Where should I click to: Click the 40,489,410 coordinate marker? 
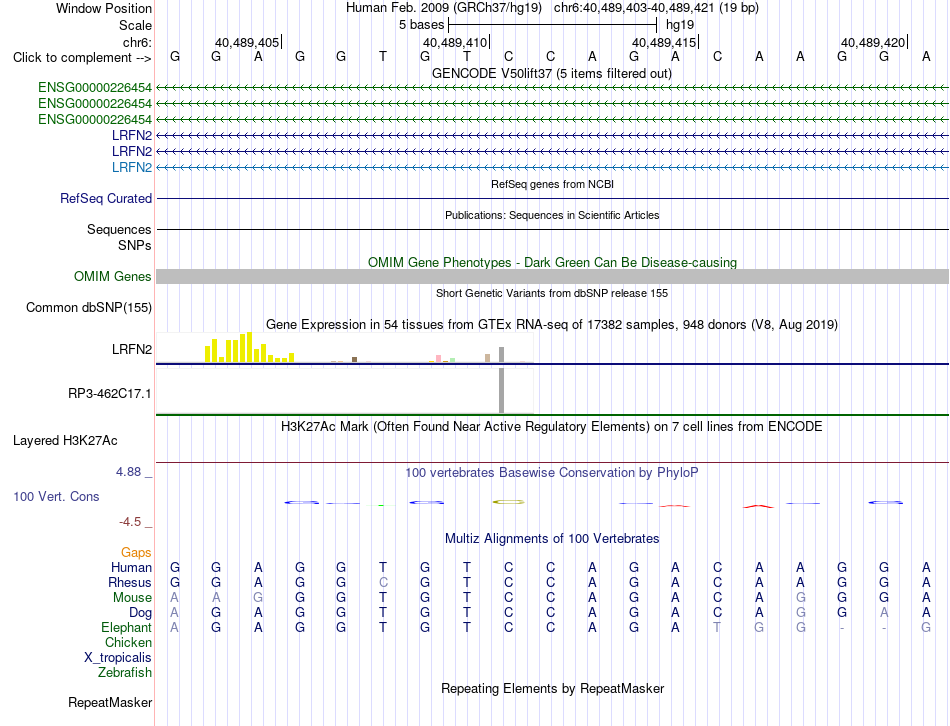click(x=456, y=42)
